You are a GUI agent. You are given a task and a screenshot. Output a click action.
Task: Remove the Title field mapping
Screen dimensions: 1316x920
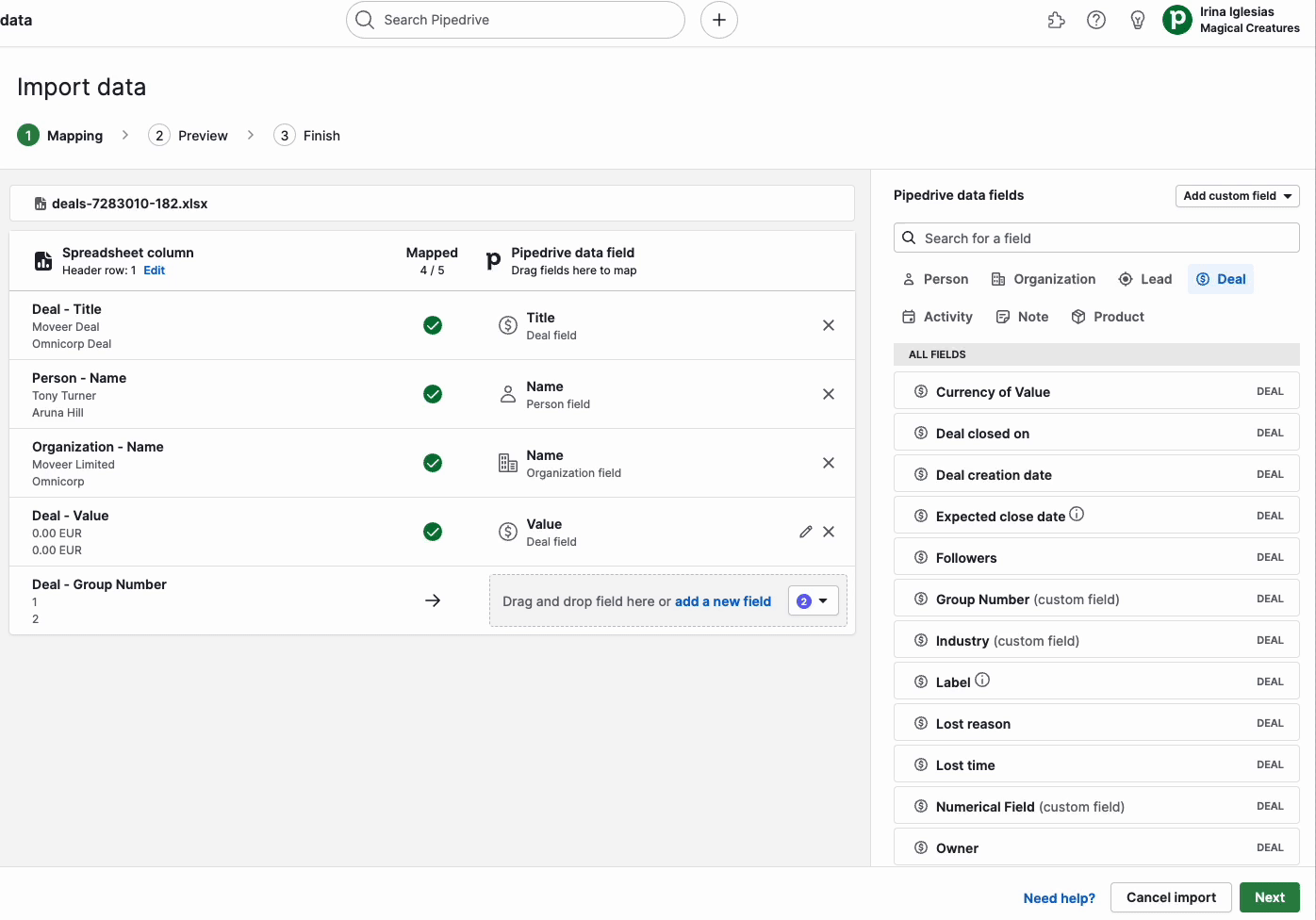(829, 324)
